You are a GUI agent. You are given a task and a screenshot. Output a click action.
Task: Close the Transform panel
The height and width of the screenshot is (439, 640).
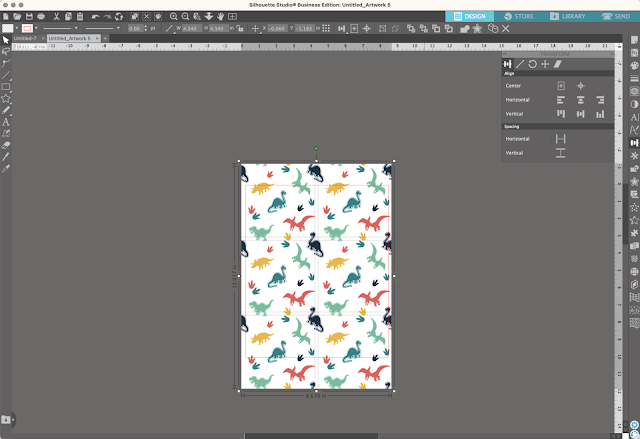(x=611, y=54)
